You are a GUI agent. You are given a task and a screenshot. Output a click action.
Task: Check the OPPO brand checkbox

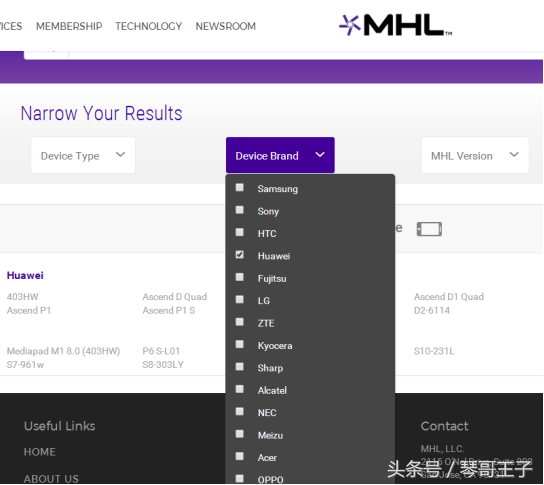click(239, 478)
